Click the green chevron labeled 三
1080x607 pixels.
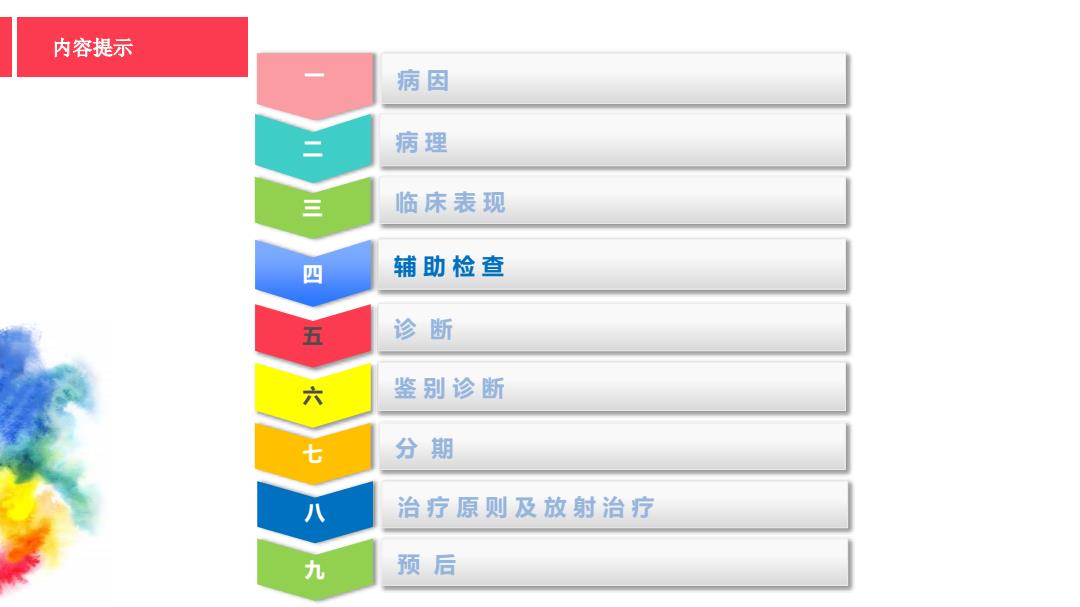[x=313, y=207]
